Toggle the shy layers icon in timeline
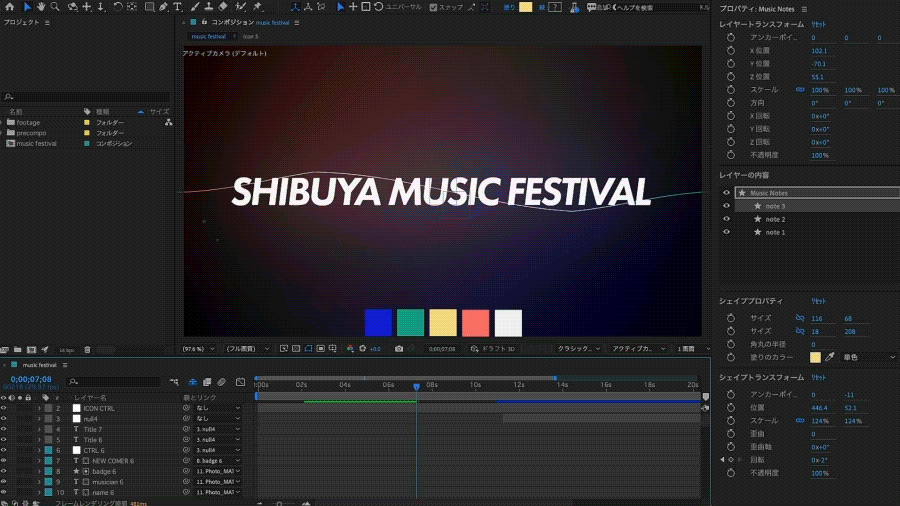Viewport: 900px width, 506px height. click(193, 382)
